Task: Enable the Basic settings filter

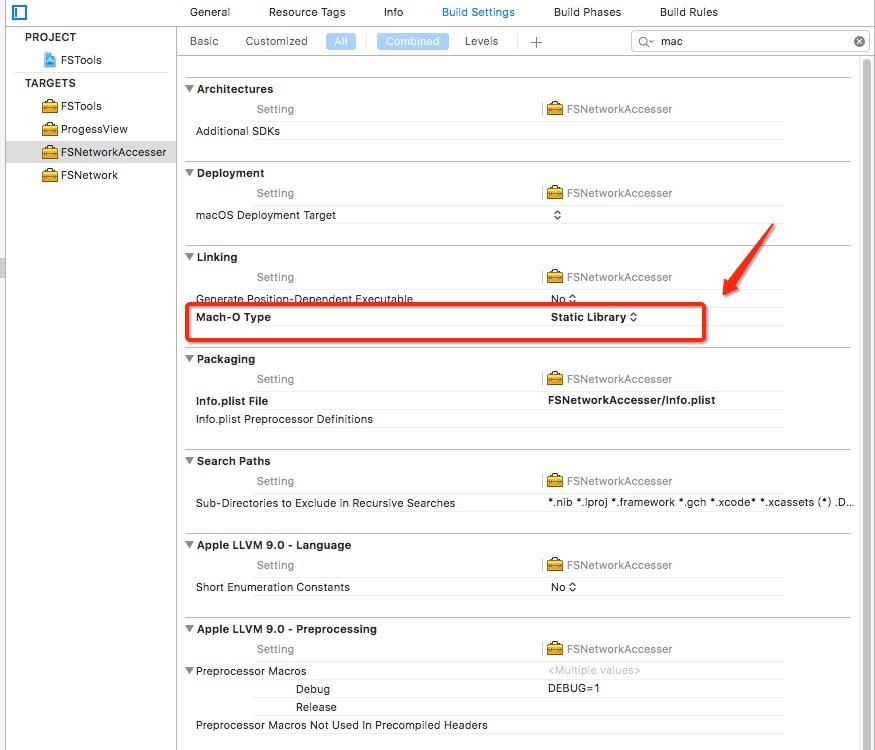Action: (x=204, y=41)
